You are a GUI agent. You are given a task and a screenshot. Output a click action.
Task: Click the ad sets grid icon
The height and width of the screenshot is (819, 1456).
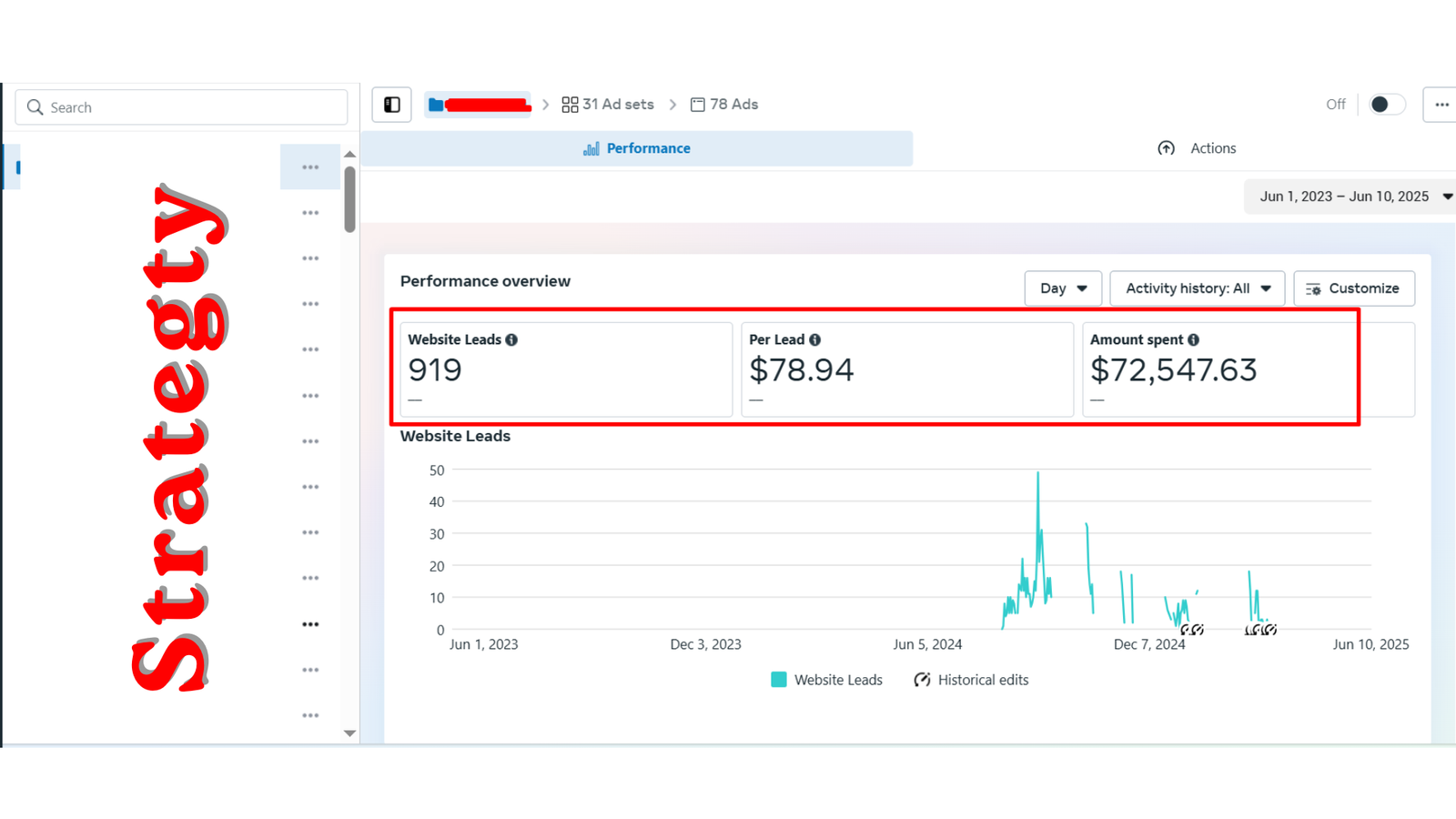[570, 105]
